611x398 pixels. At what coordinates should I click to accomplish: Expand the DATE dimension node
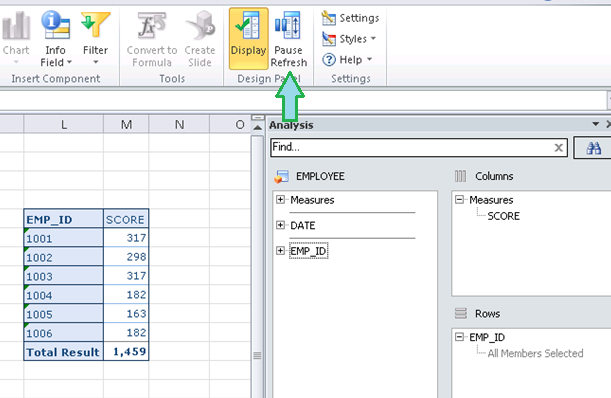click(280, 225)
